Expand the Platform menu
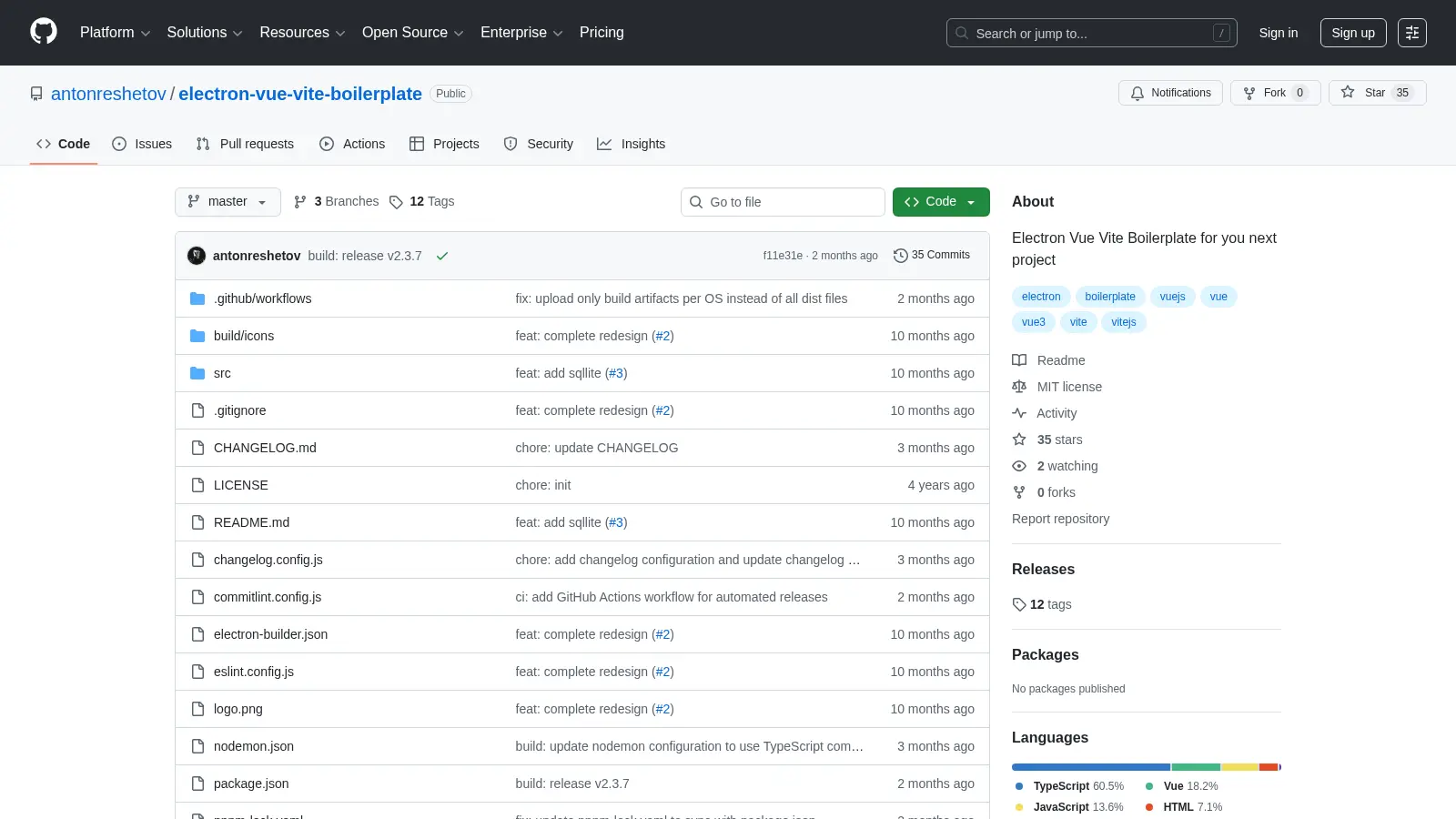 [x=115, y=33]
